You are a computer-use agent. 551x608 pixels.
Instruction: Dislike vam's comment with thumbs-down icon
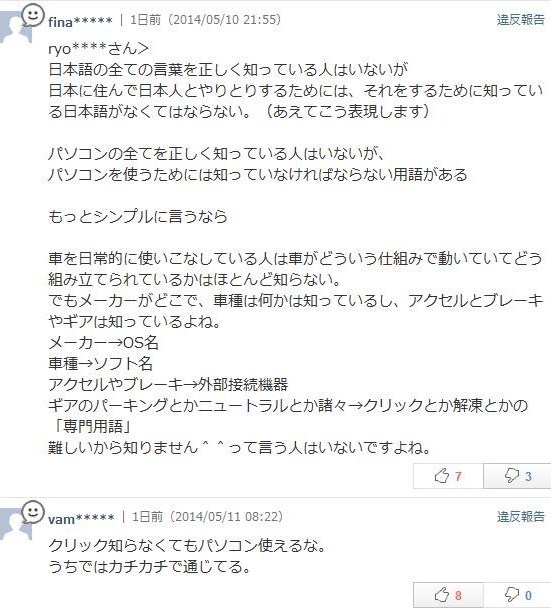click(512, 595)
